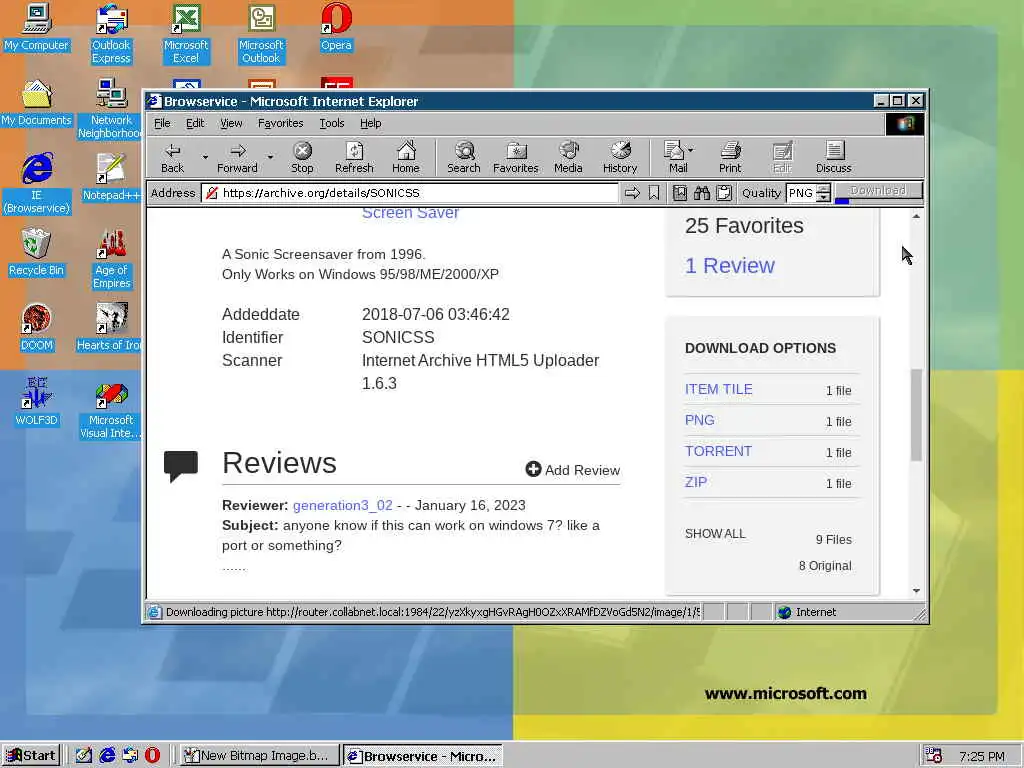This screenshot has width=1024, height=768.
Task: Click the scroll up arrow of page
Action: point(916,216)
